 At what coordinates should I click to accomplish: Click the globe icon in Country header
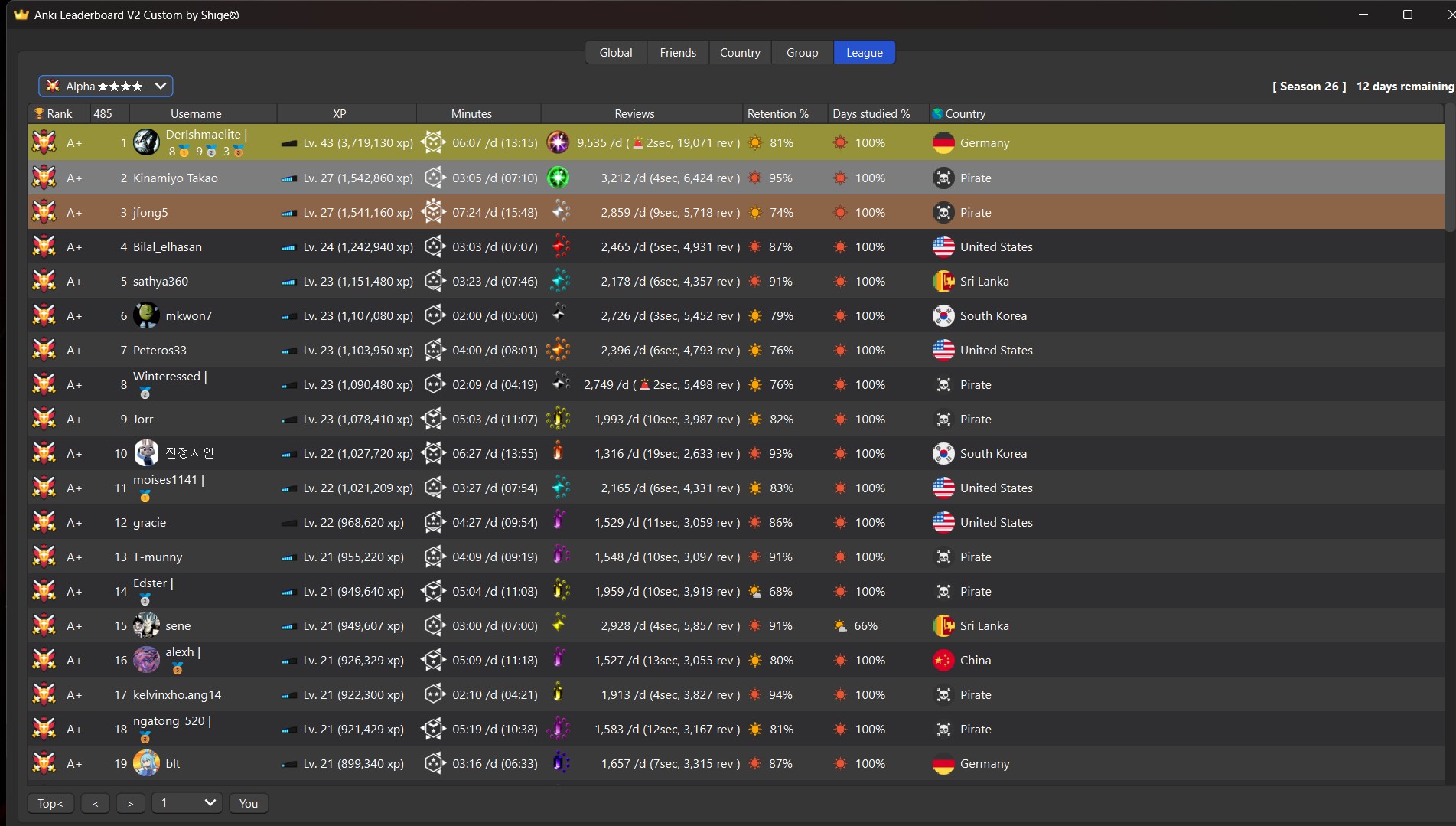click(937, 113)
